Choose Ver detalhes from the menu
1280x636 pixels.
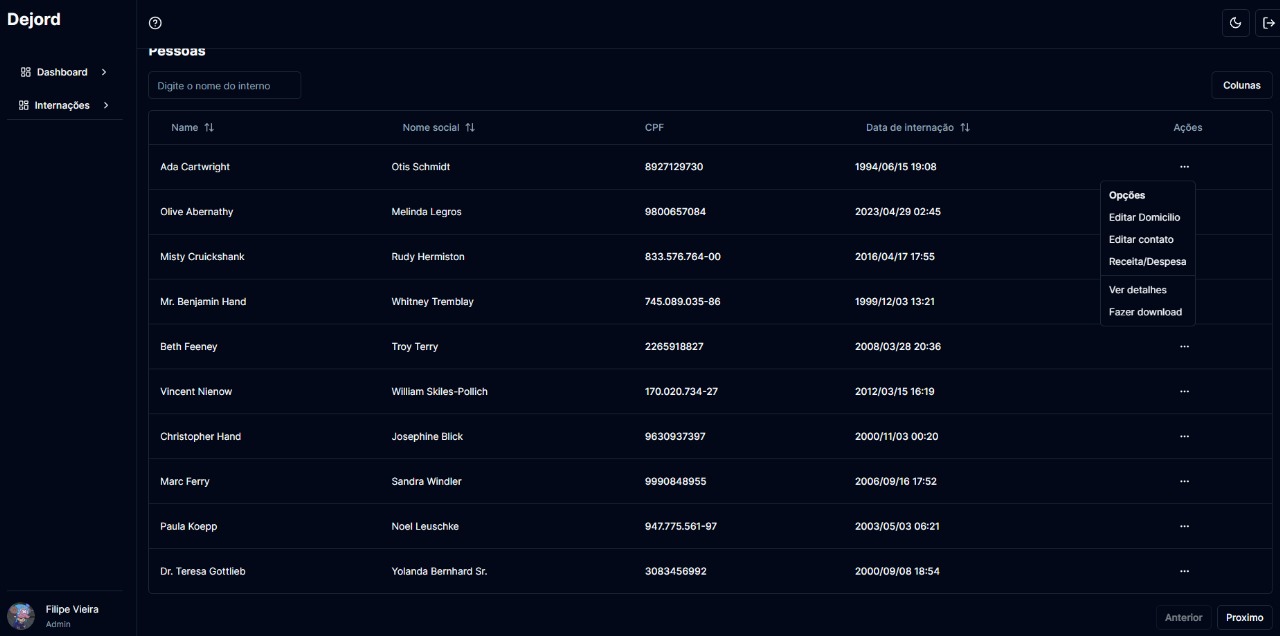1137,290
